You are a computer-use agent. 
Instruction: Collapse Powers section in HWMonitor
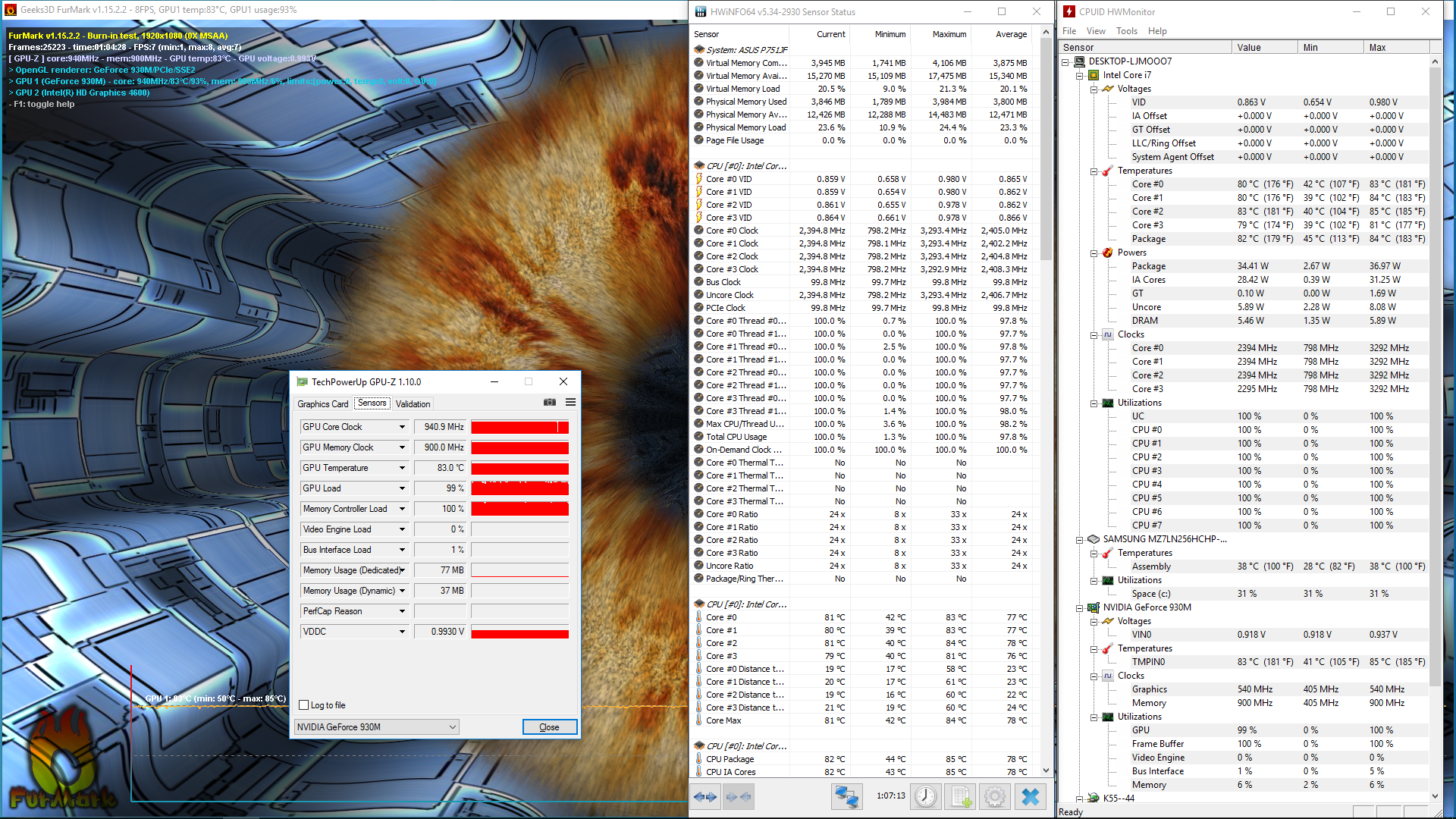(x=1094, y=253)
